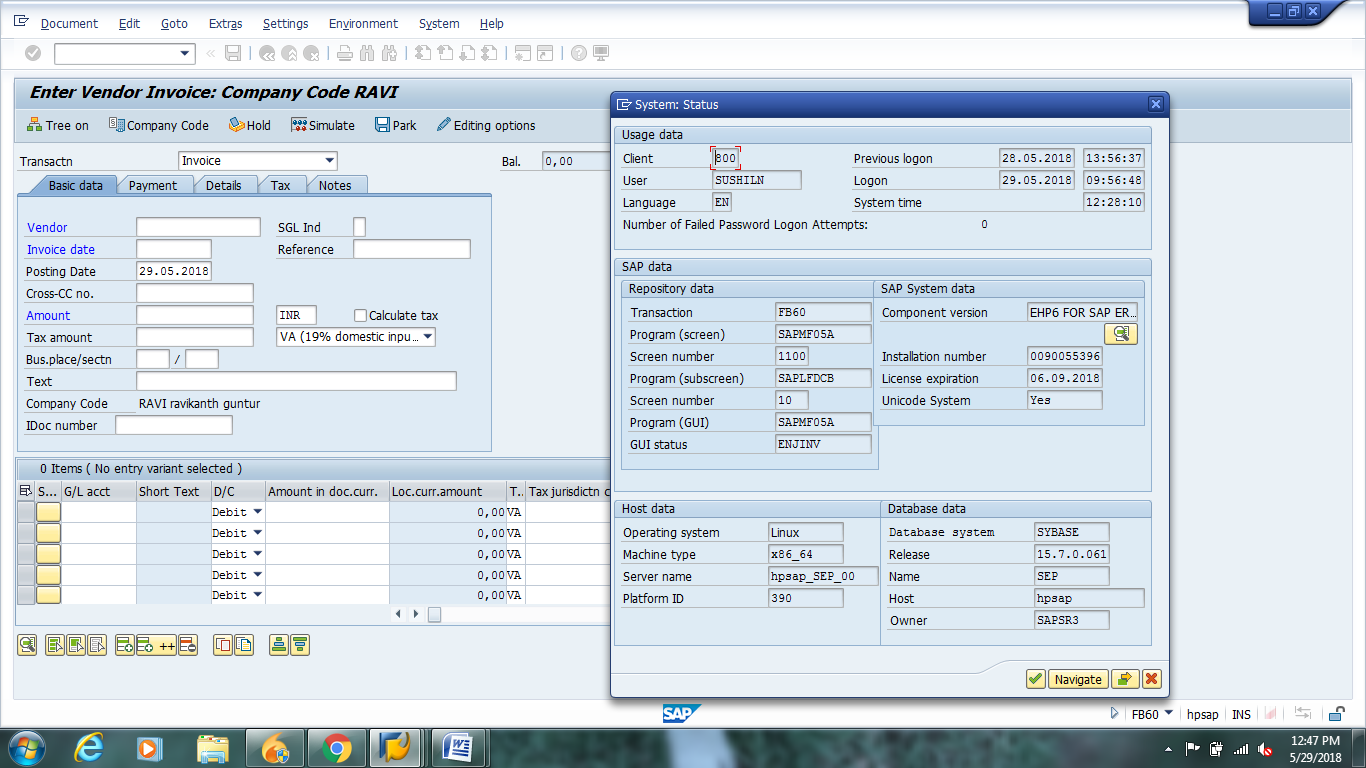Open Find using the binoculars icon
Screen dimensions: 1366x768
click(366, 53)
